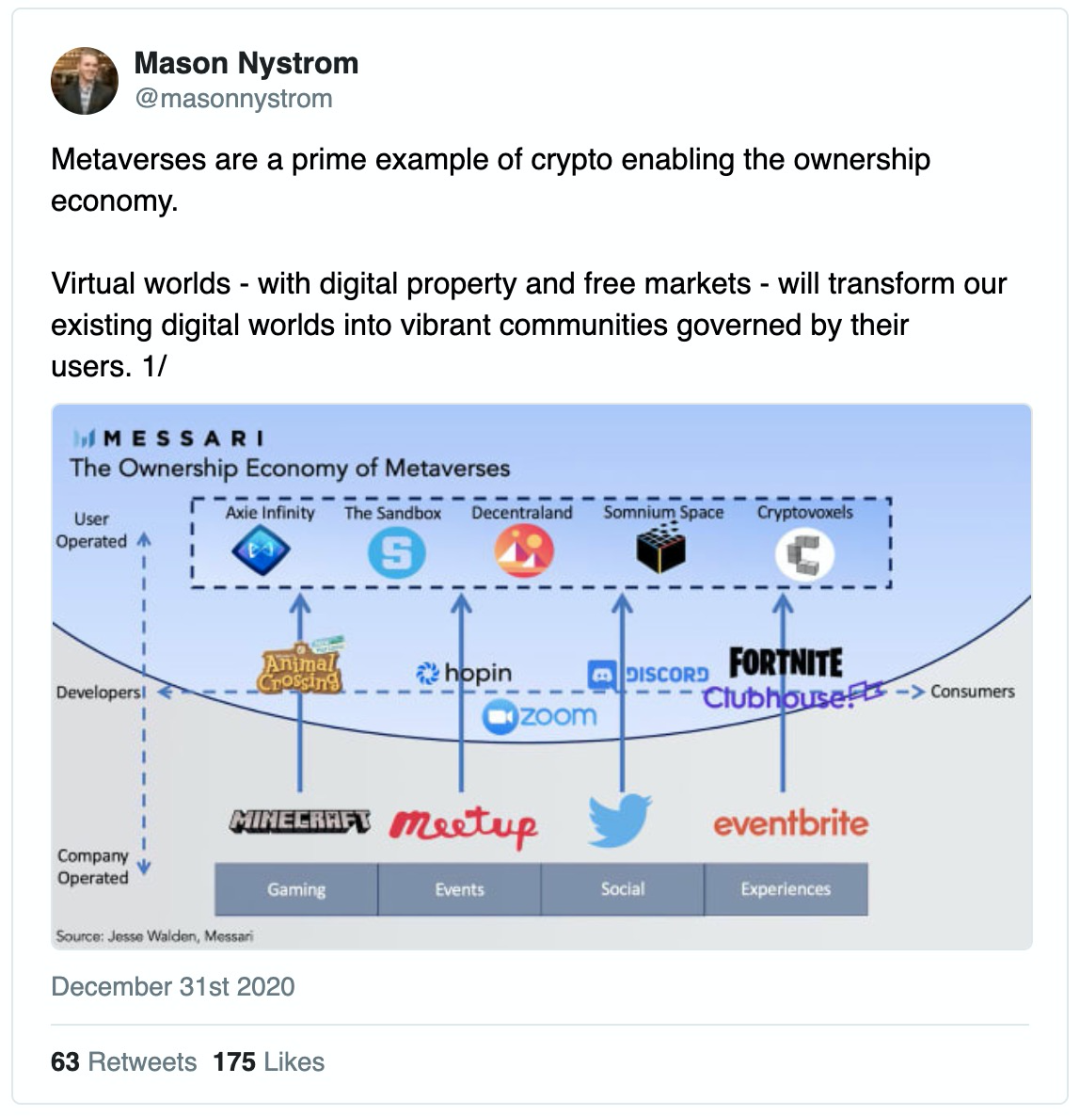Click the Minecraft logo
1080x1116 pixels.
pyautogui.click(x=300, y=820)
